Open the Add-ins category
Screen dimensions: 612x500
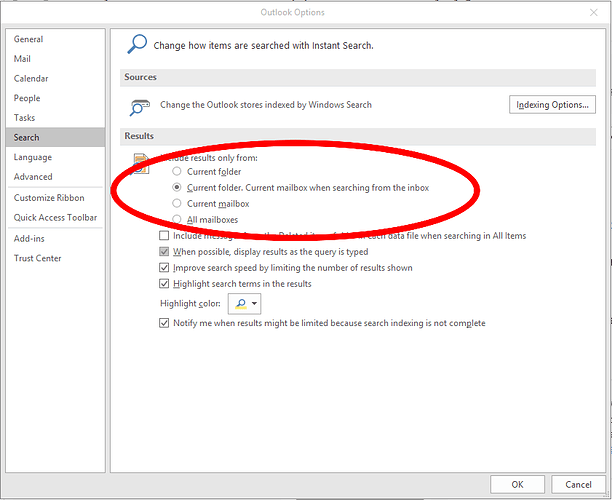pos(55,238)
